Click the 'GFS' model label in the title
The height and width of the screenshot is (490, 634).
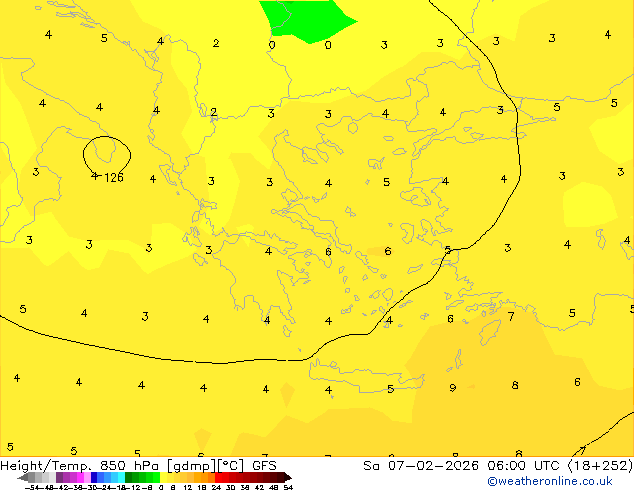(x=264, y=466)
